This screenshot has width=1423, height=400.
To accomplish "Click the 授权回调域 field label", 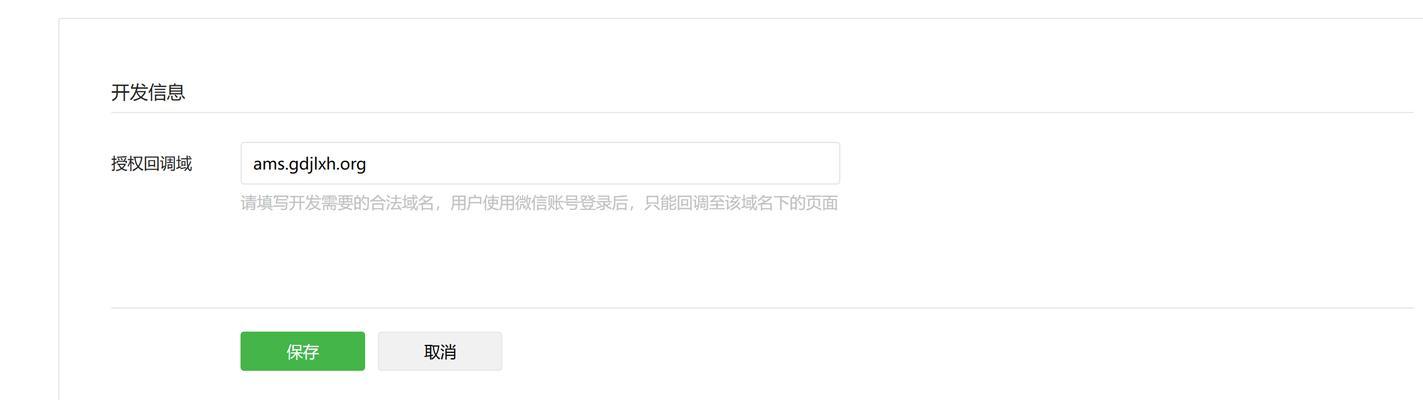I will pos(151,163).
